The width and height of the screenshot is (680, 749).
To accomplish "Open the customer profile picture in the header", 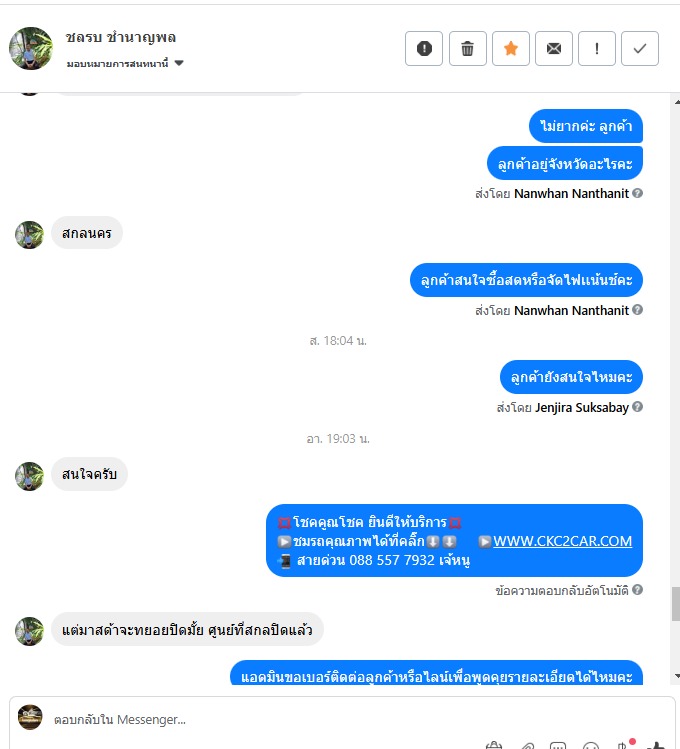I will coord(31,48).
